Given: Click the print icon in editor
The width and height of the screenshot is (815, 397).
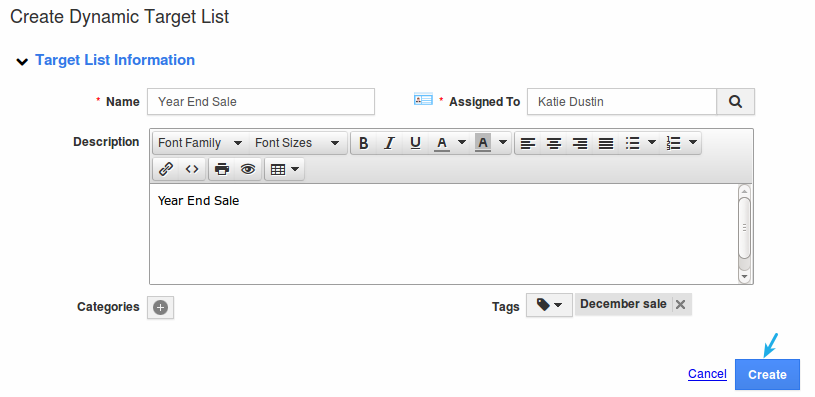Looking at the screenshot, I should 222,169.
